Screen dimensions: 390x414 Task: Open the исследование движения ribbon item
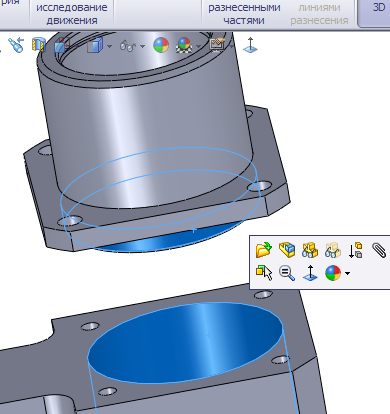(x=72, y=14)
